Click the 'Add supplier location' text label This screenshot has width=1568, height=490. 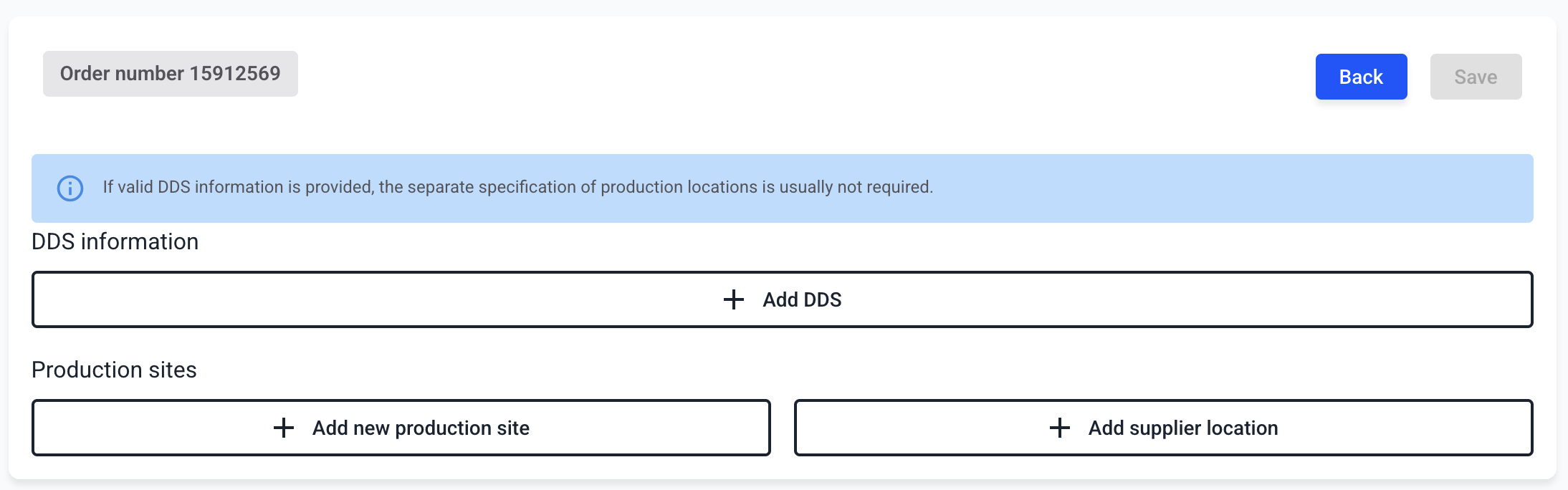(1182, 428)
